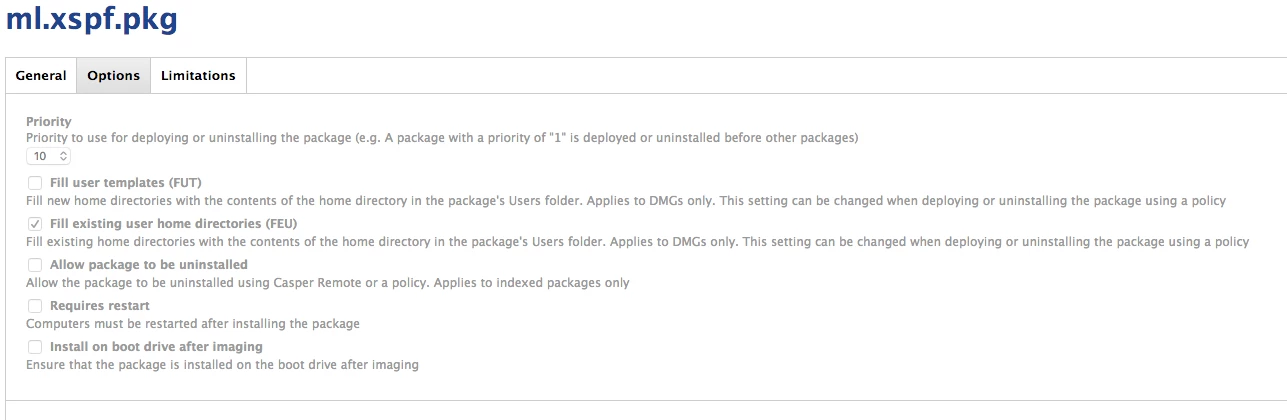Click the Fill user templates (FUT) label
This screenshot has width=1287, height=420.
[x=126, y=183]
